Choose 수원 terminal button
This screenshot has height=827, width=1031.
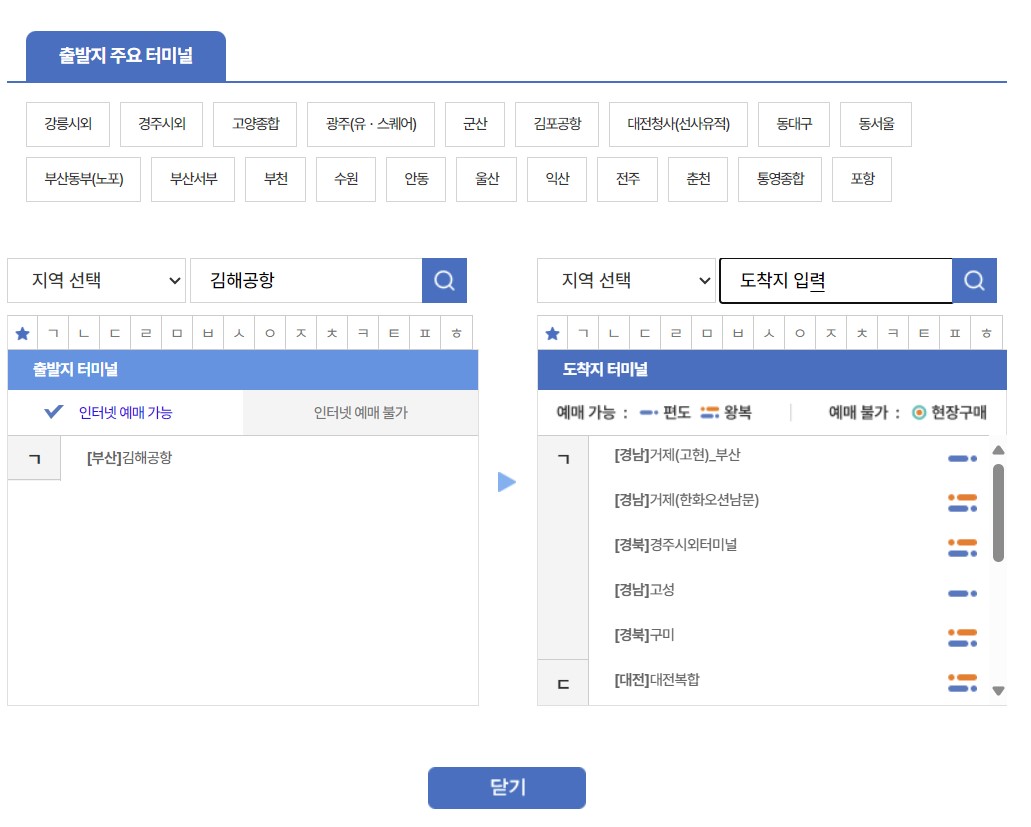pos(346,179)
